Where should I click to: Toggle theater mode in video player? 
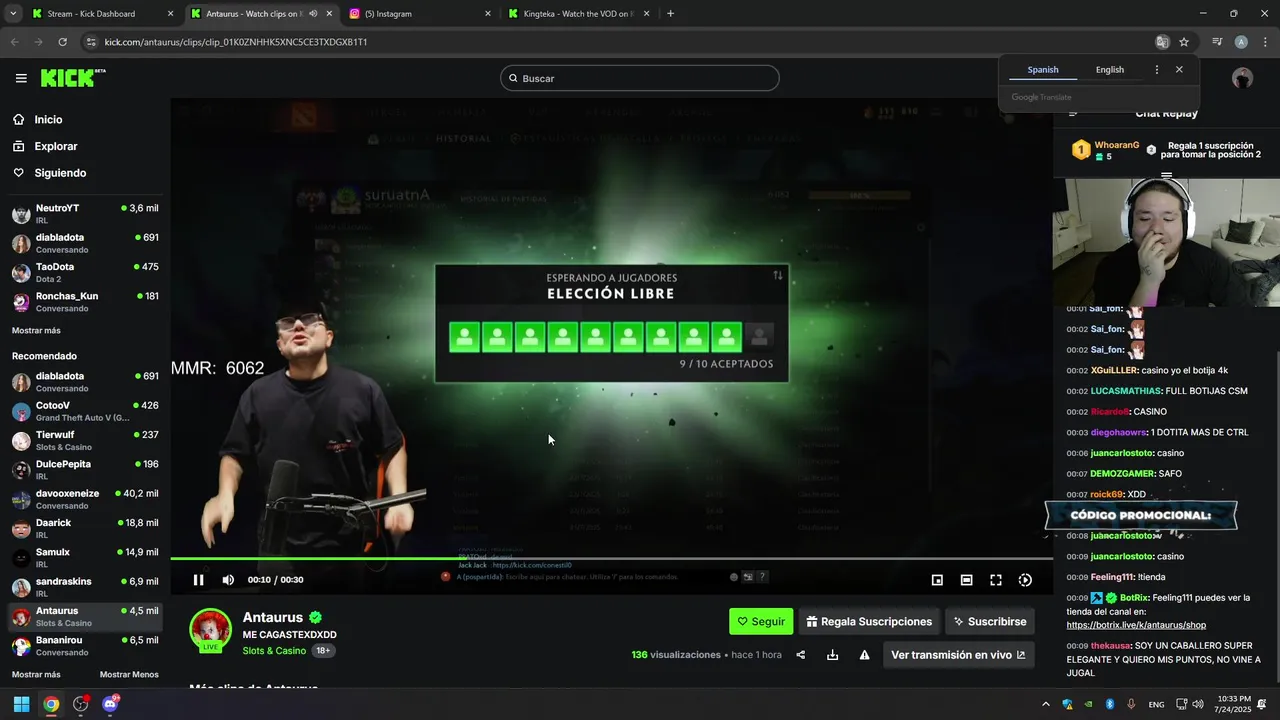click(x=966, y=580)
